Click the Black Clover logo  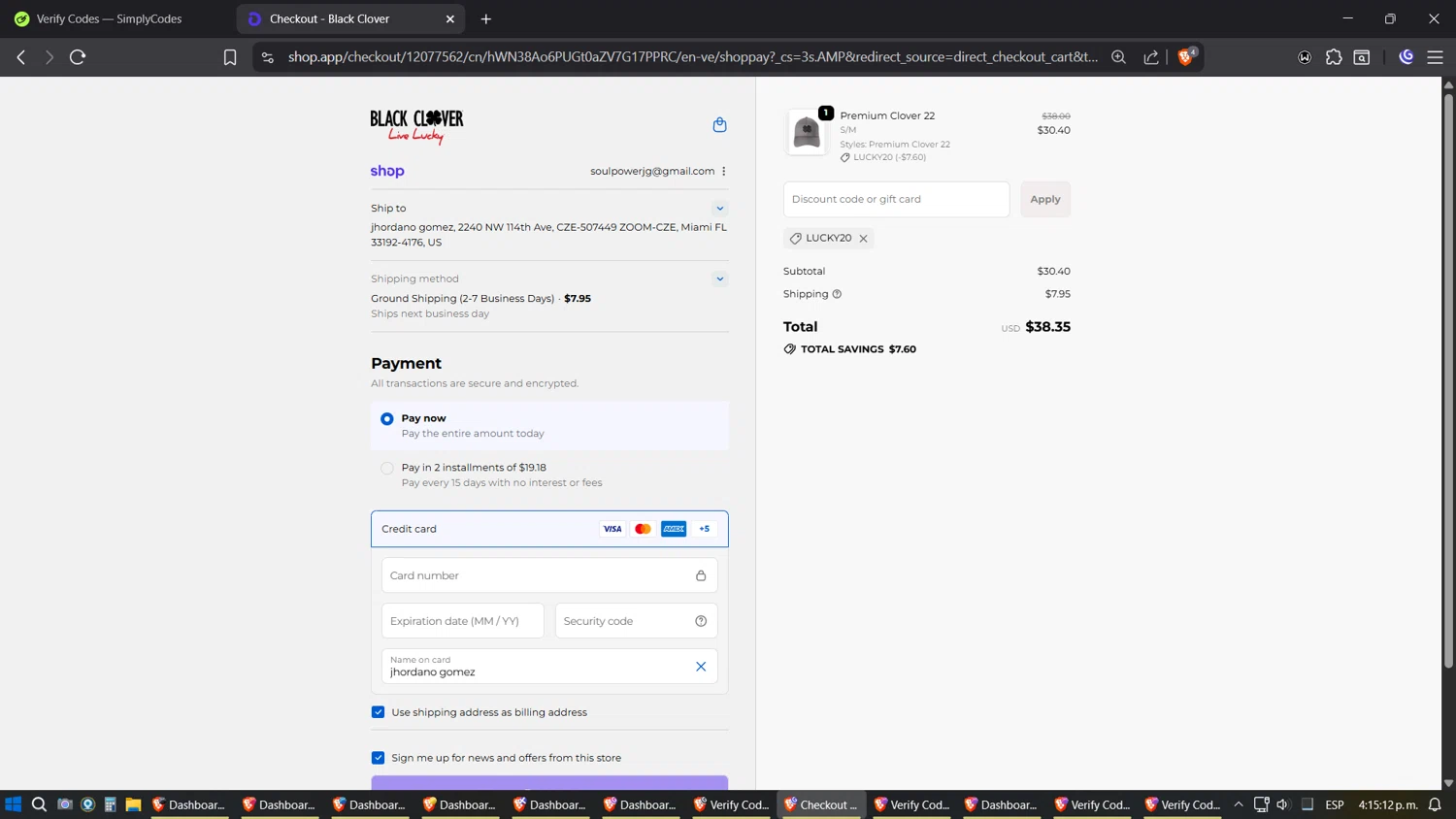(416, 126)
